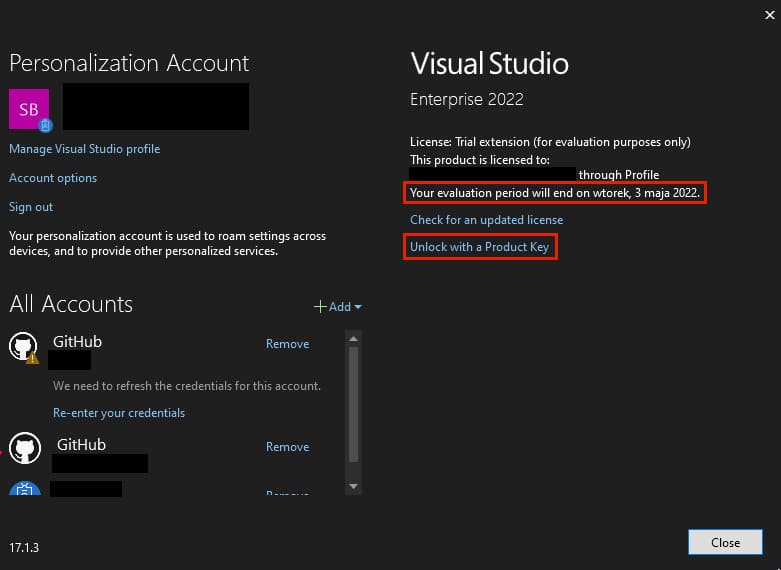Close the dialog with the top-right X
The height and width of the screenshot is (570, 781).
pos(763,14)
